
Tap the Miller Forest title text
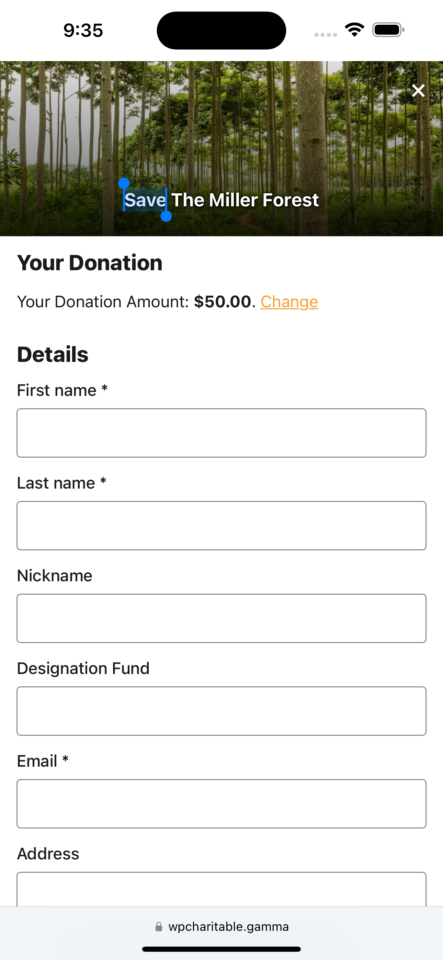[x=245, y=200]
